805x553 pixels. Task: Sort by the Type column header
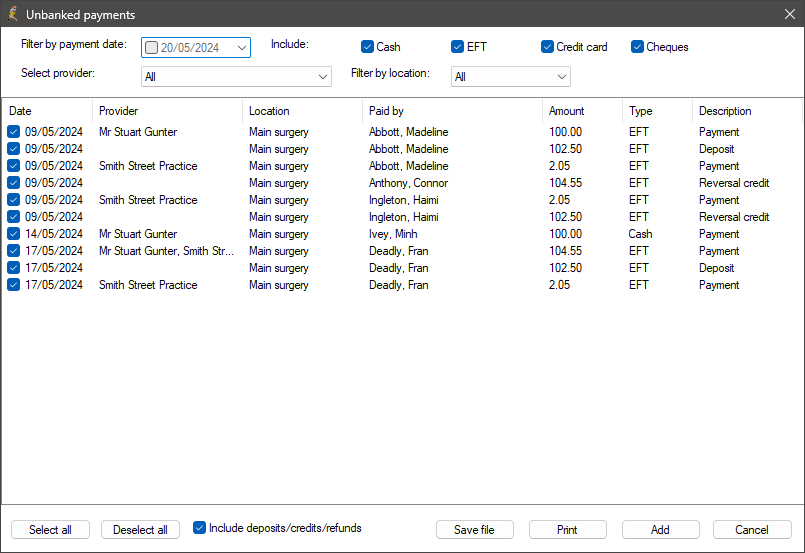[657, 111]
